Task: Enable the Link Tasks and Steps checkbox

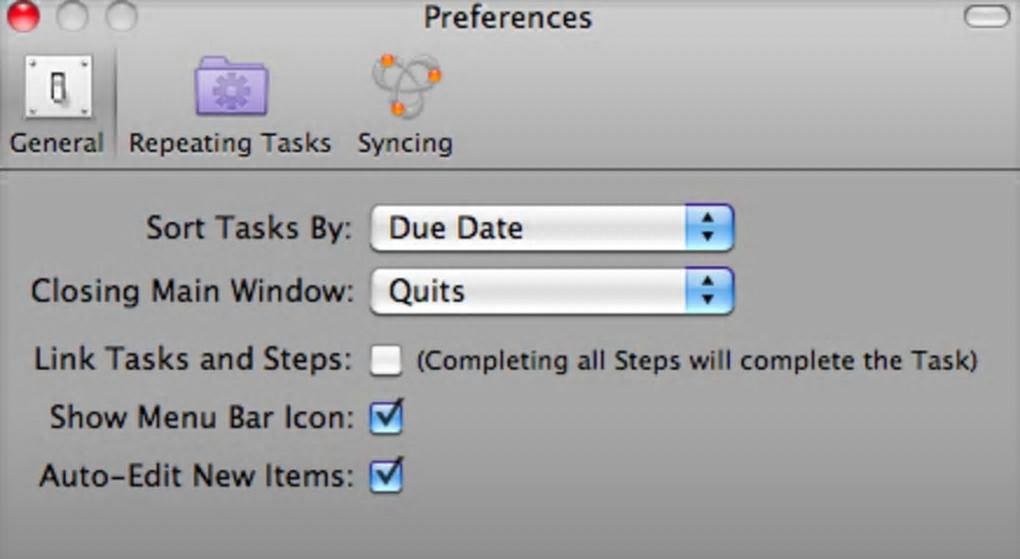Action: [386, 360]
